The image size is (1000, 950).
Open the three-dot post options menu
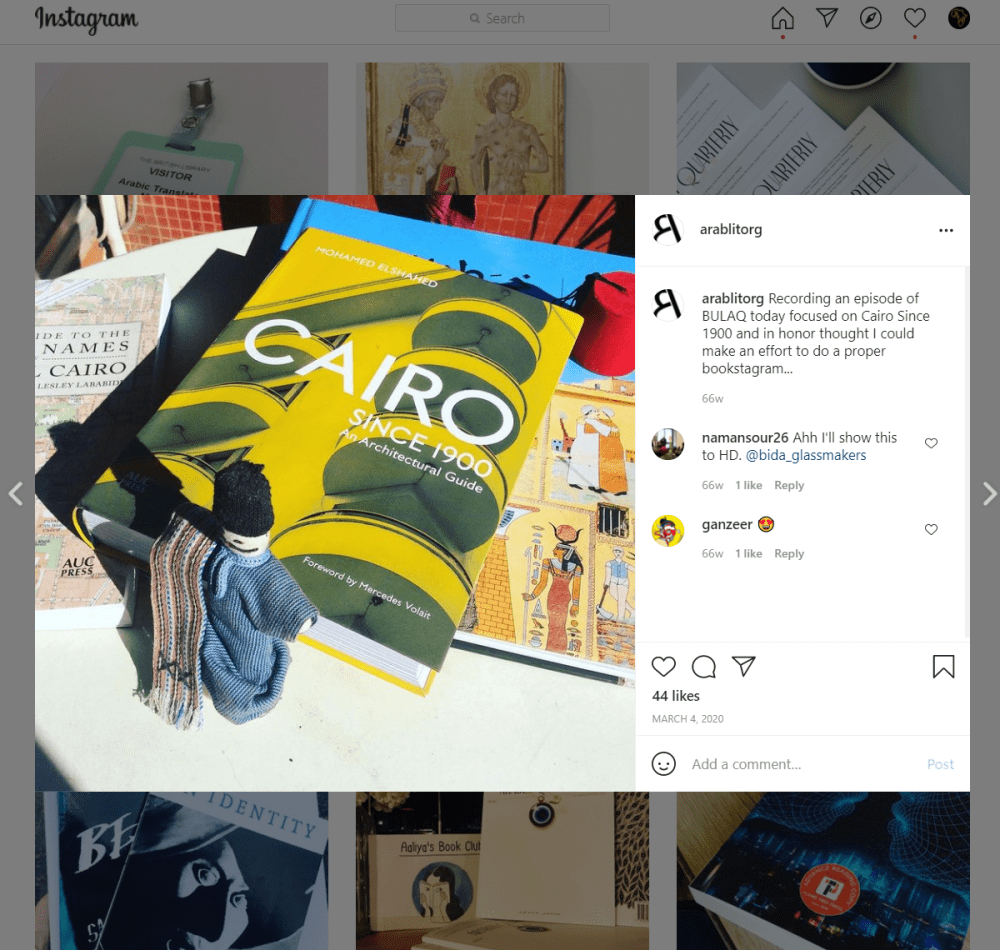pyautogui.click(x=946, y=230)
